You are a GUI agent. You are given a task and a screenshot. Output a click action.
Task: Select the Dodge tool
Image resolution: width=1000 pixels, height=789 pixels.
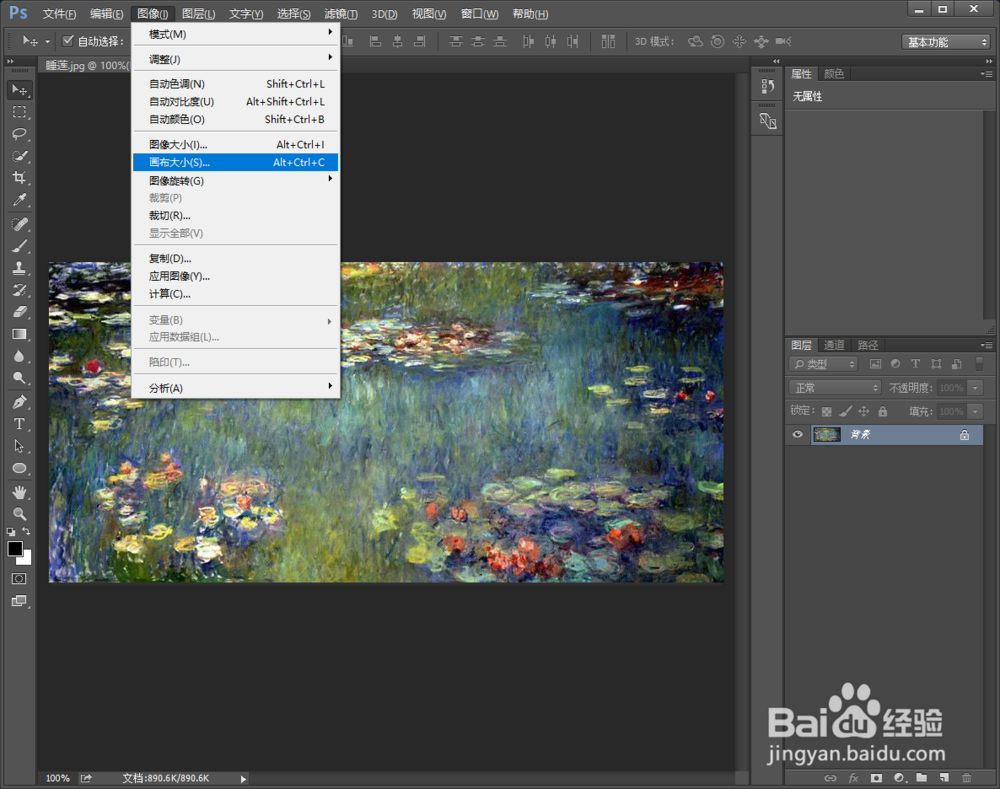pyautogui.click(x=19, y=378)
